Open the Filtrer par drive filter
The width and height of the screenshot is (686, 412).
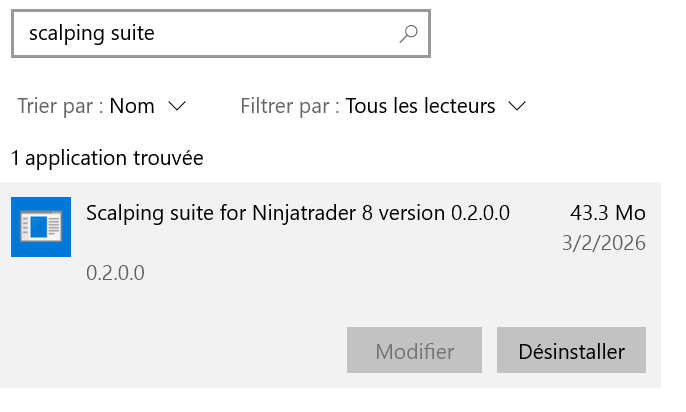383,106
